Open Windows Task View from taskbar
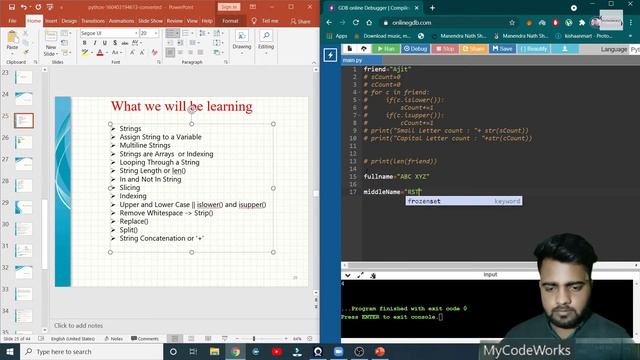This screenshot has height=360, width=640. click(x=193, y=351)
